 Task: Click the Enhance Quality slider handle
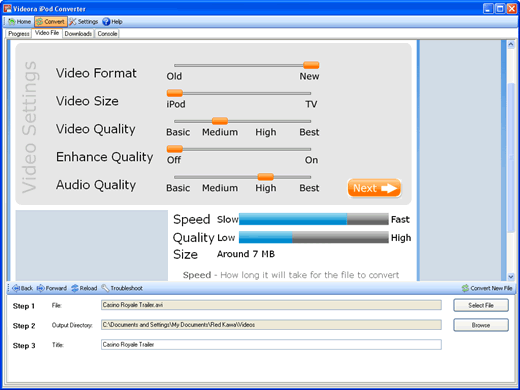tap(175, 149)
